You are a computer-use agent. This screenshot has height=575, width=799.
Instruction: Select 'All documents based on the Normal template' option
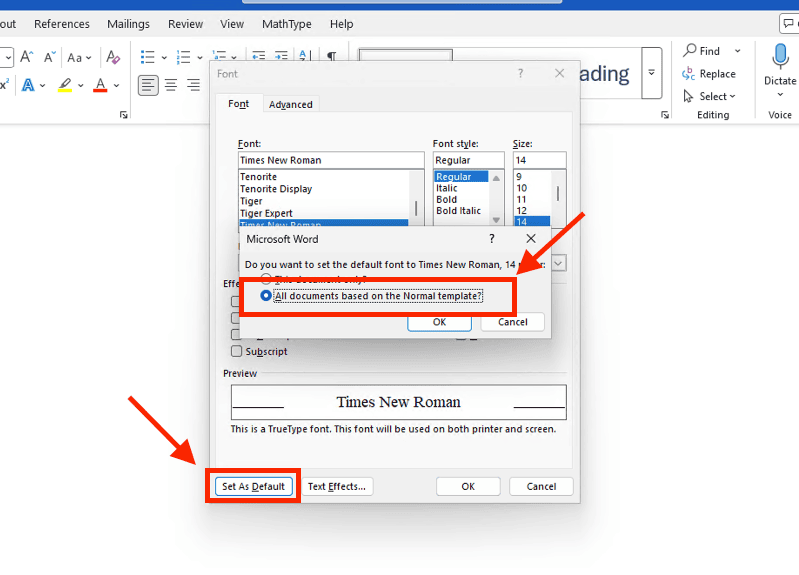click(372, 296)
